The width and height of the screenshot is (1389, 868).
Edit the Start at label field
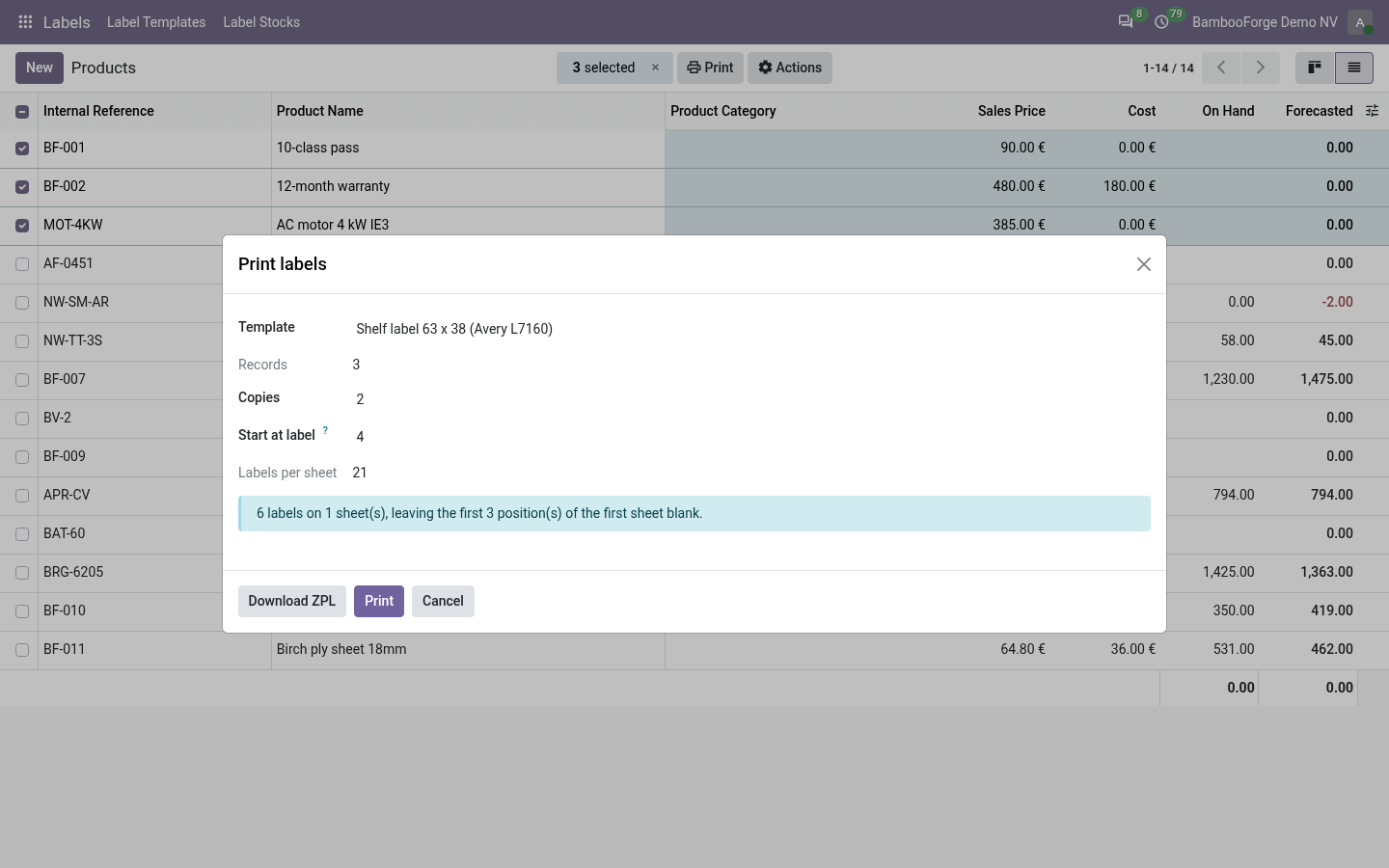tap(749, 437)
